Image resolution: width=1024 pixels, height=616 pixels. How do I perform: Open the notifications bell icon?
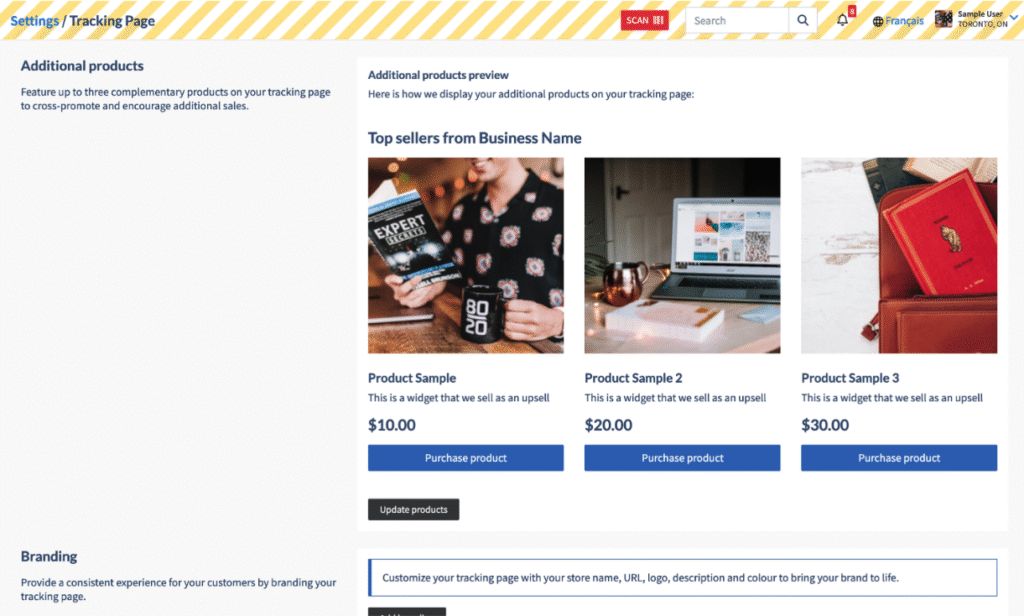(842, 20)
